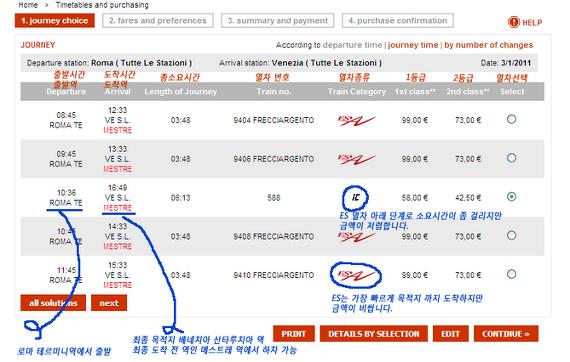Click the ES logo for train 9404

click(356, 120)
